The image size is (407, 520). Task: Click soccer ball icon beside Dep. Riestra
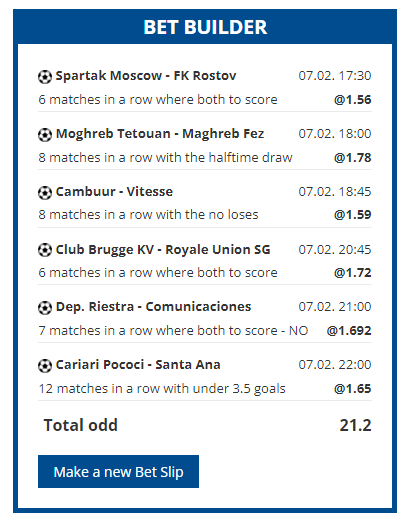click(45, 308)
